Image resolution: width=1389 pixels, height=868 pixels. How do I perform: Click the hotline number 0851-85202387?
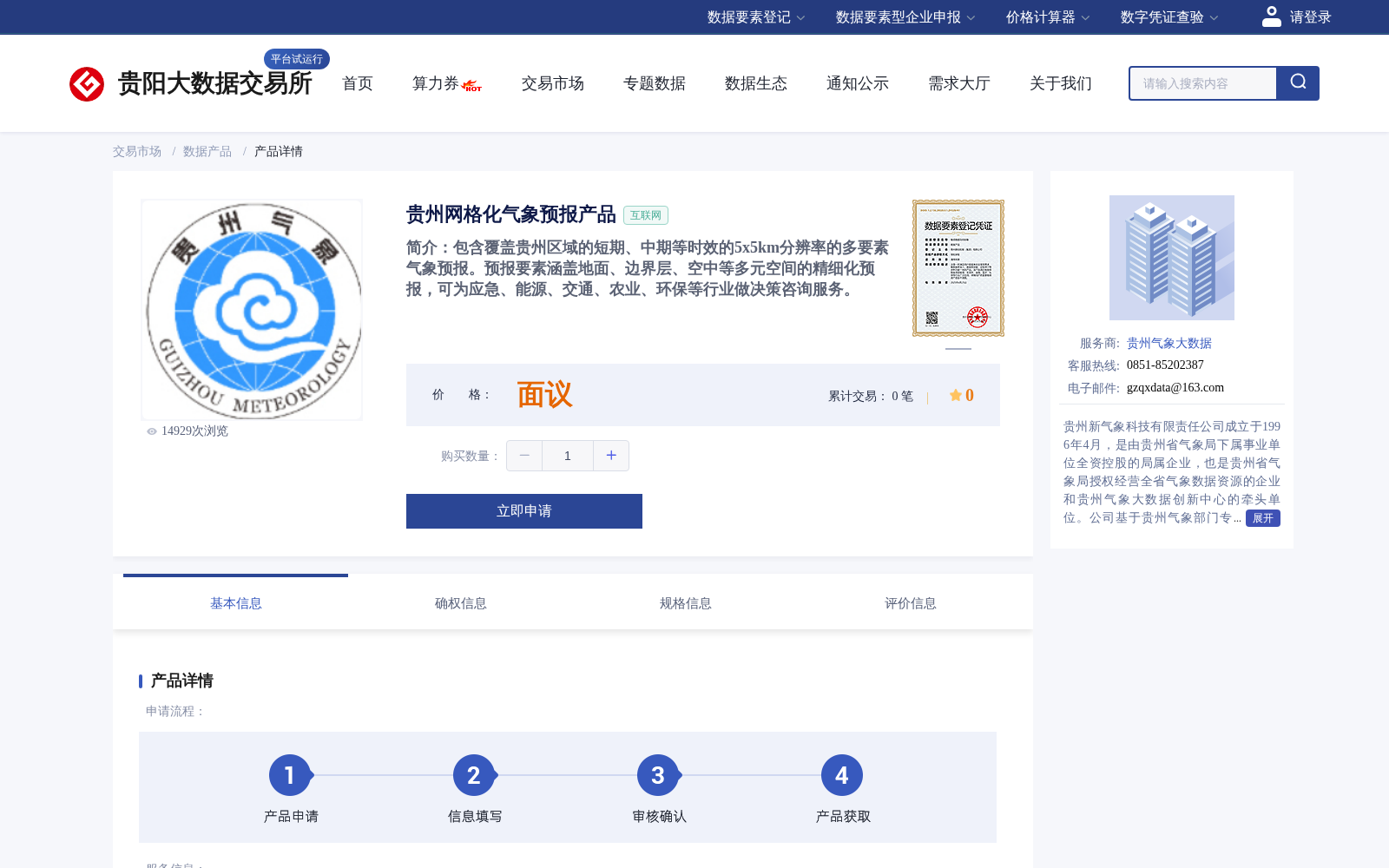coord(1165,365)
